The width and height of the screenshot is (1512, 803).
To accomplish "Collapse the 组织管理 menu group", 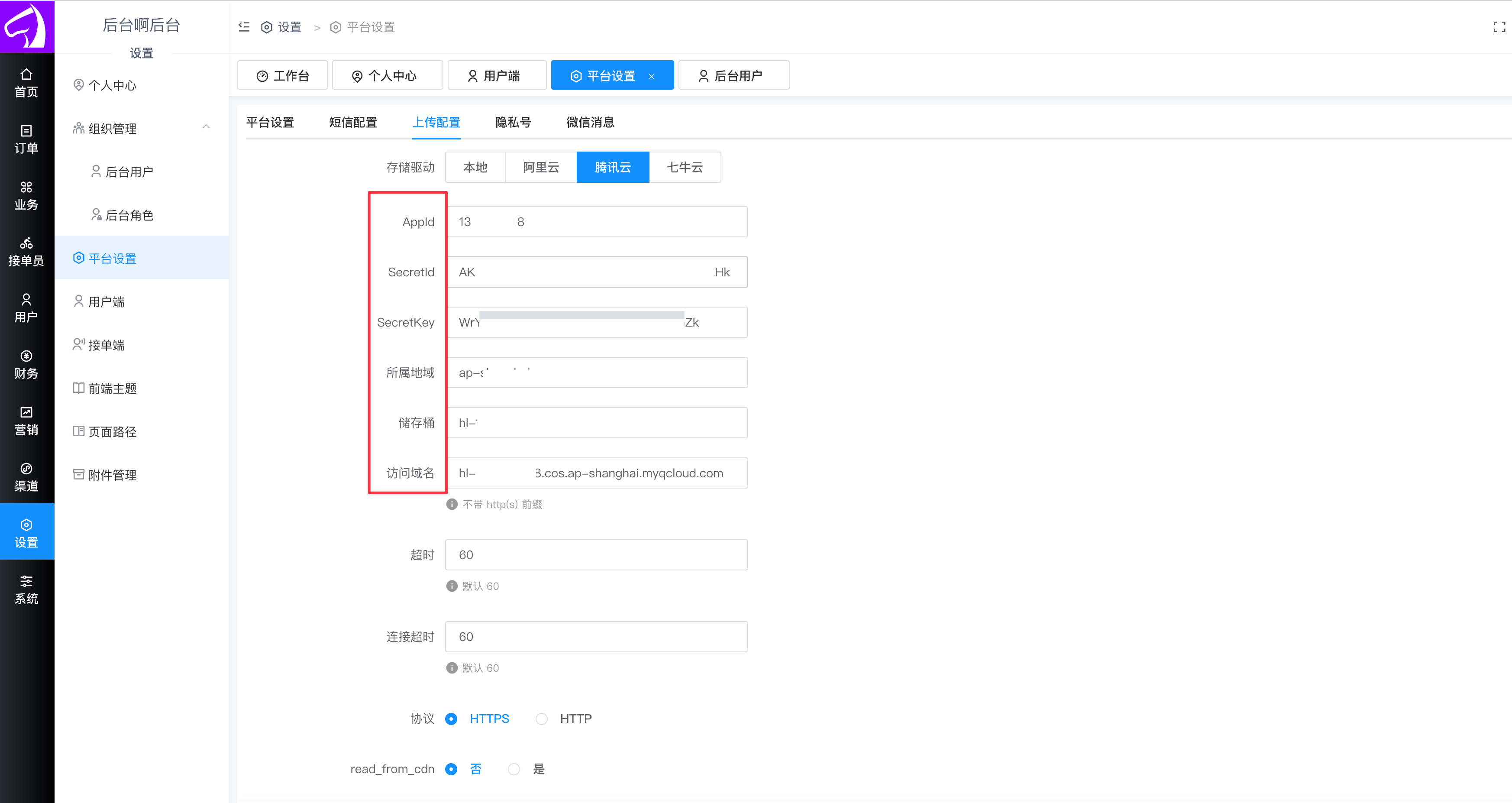I will [x=206, y=127].
